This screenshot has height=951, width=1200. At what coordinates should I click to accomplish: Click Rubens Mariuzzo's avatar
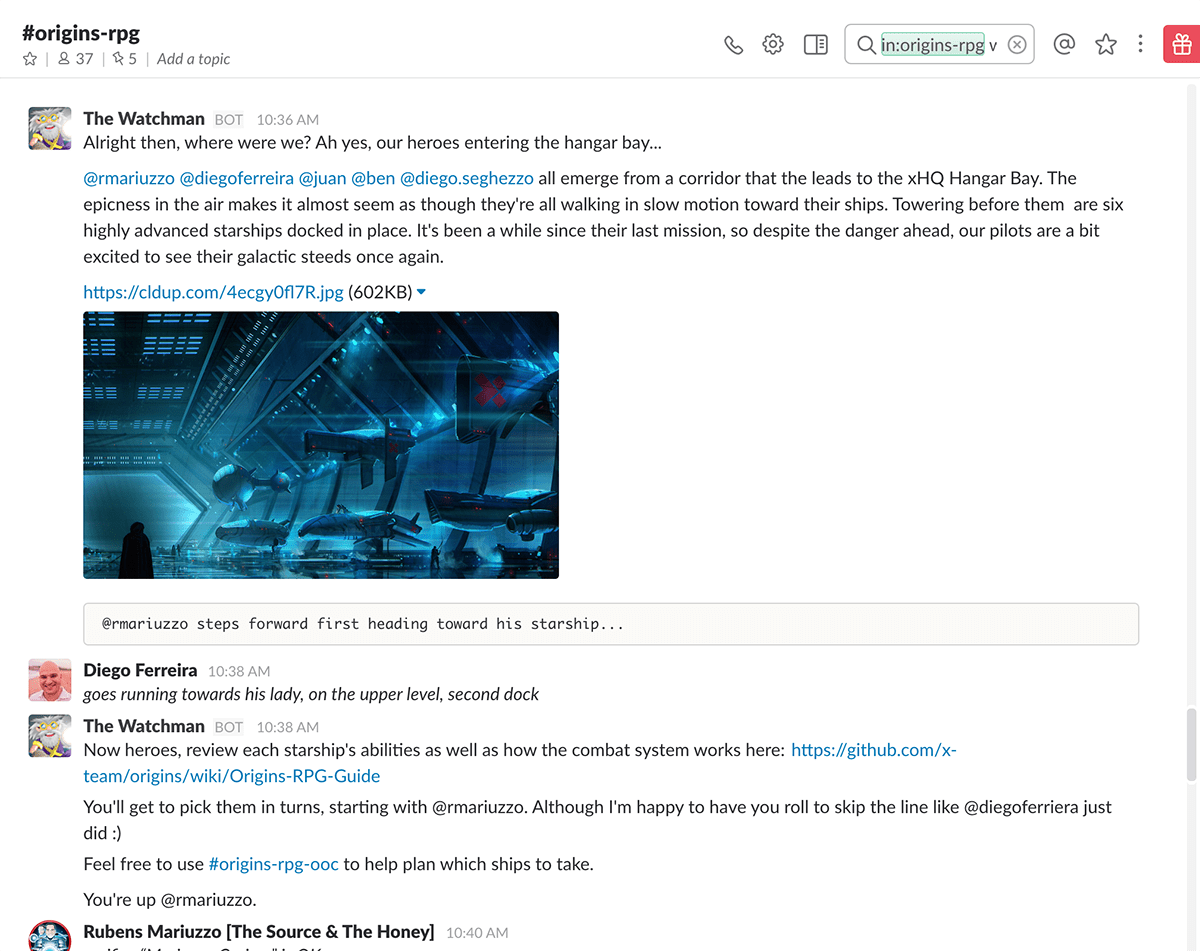[x=50, y=936]
